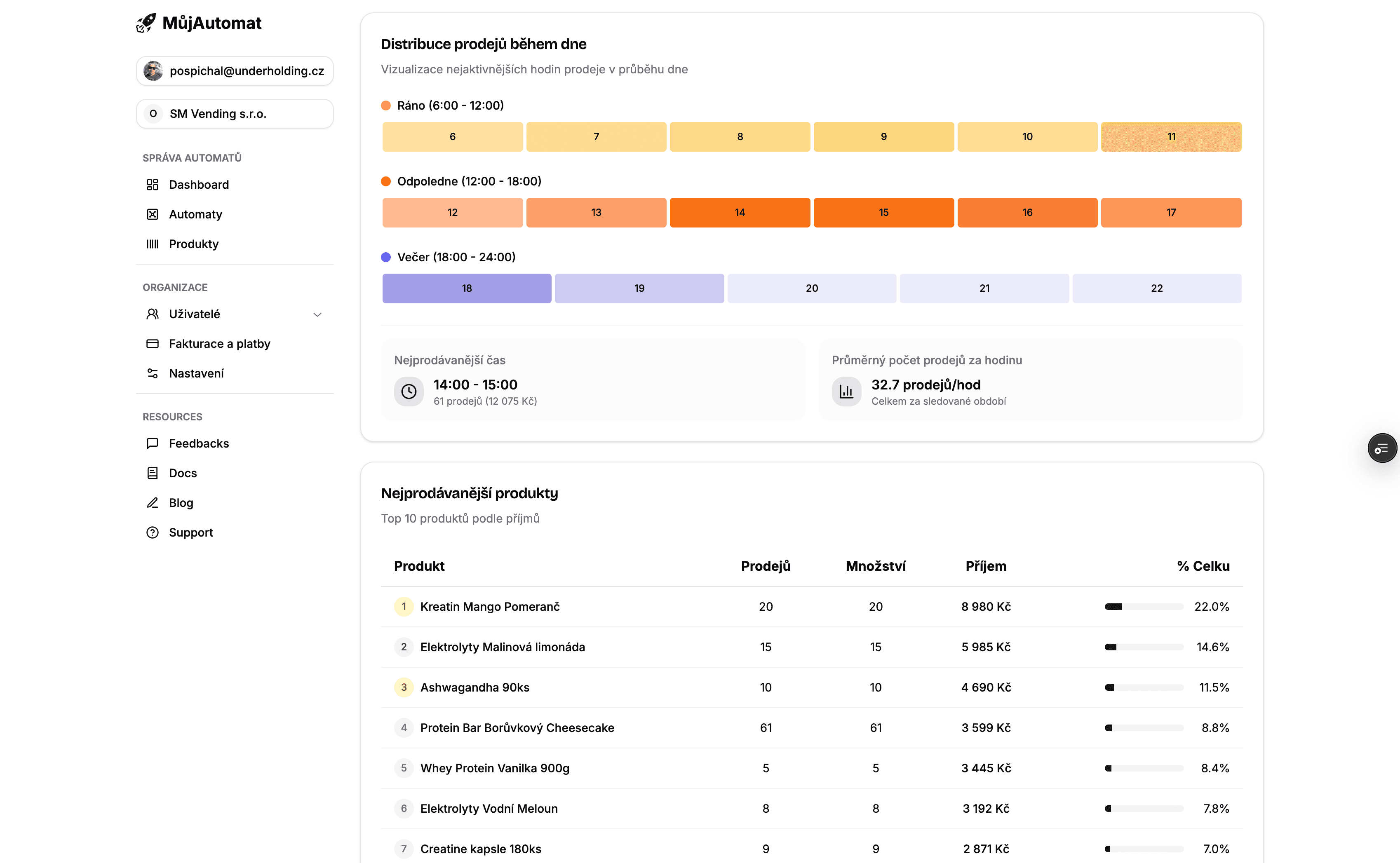Open the floating dark round widget button

[1382, 448]
